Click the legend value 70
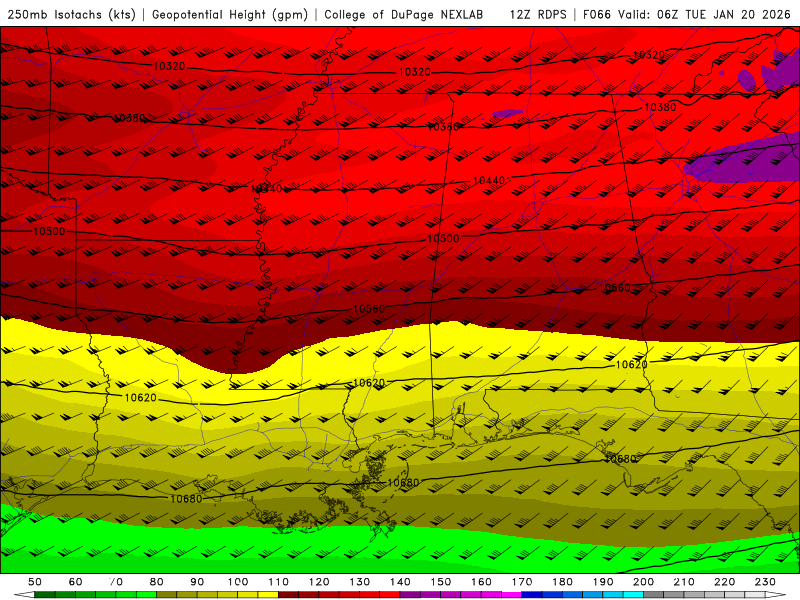Image resolution: width=800 pixels, height=600 pixels. click(x=116, y=582)
